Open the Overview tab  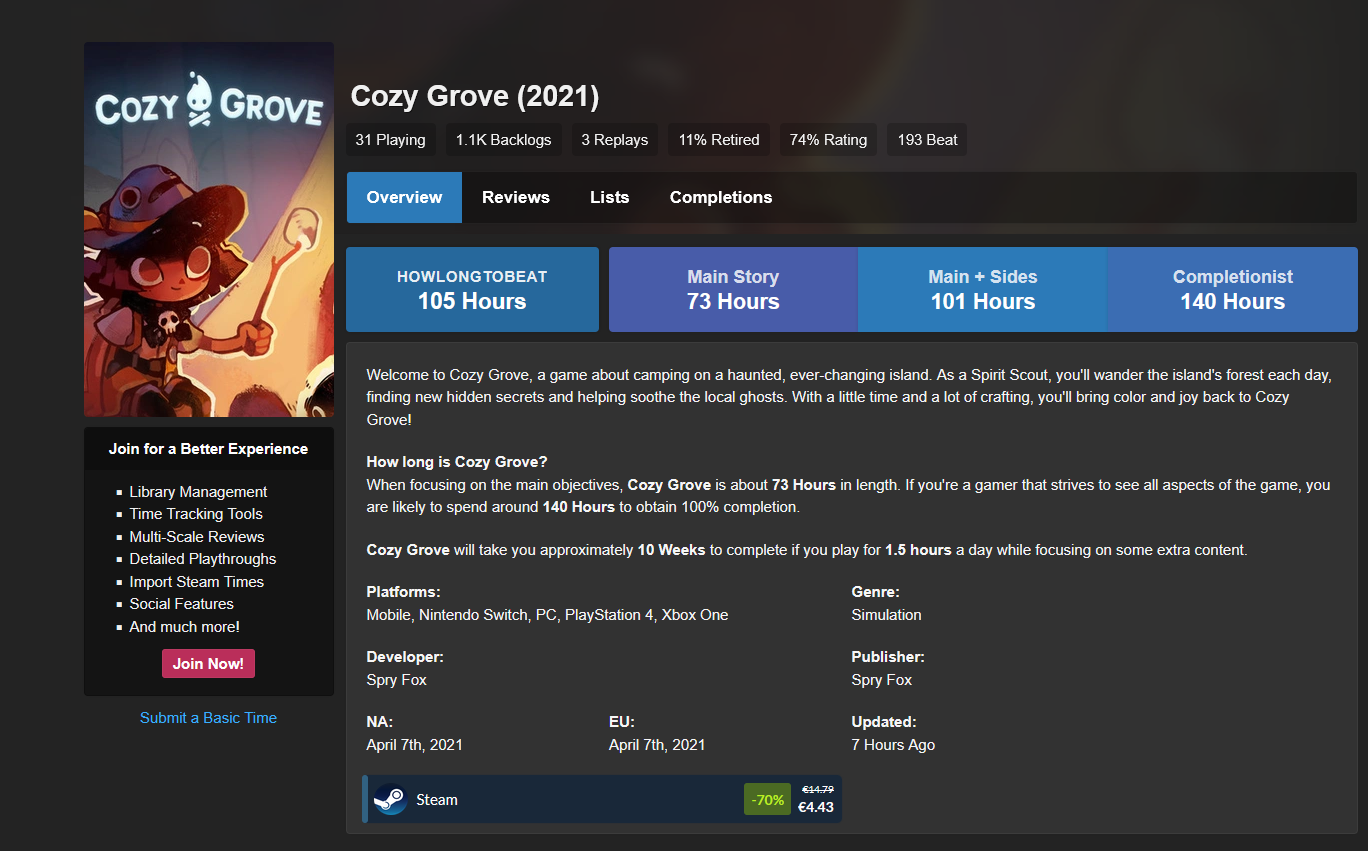[404, 197]
